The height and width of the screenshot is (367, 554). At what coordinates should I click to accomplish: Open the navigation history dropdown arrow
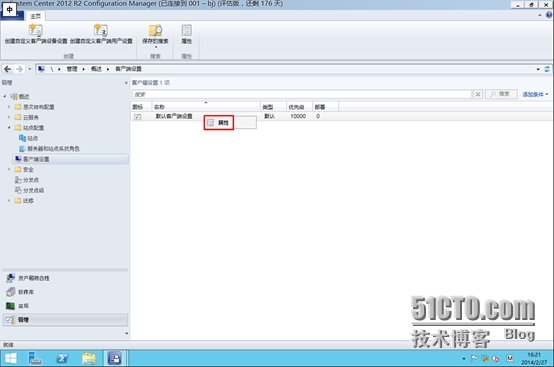click(x=30, y=69)
